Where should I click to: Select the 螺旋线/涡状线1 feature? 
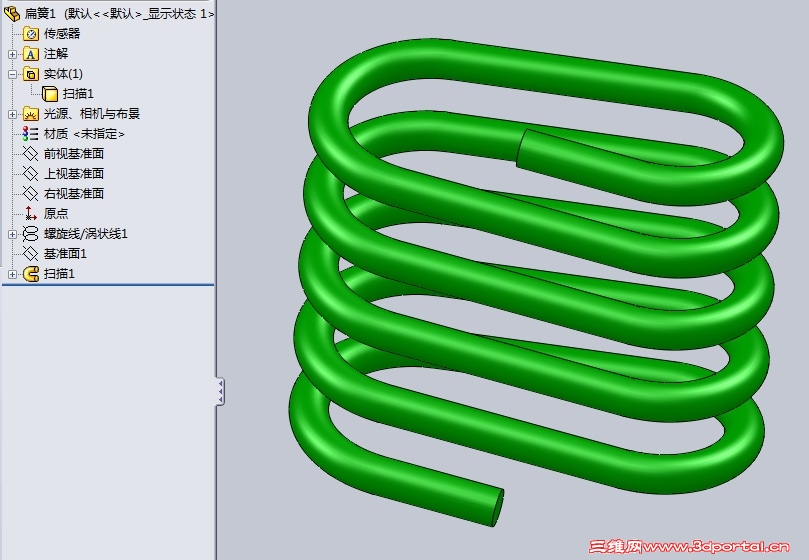point(86,234)
